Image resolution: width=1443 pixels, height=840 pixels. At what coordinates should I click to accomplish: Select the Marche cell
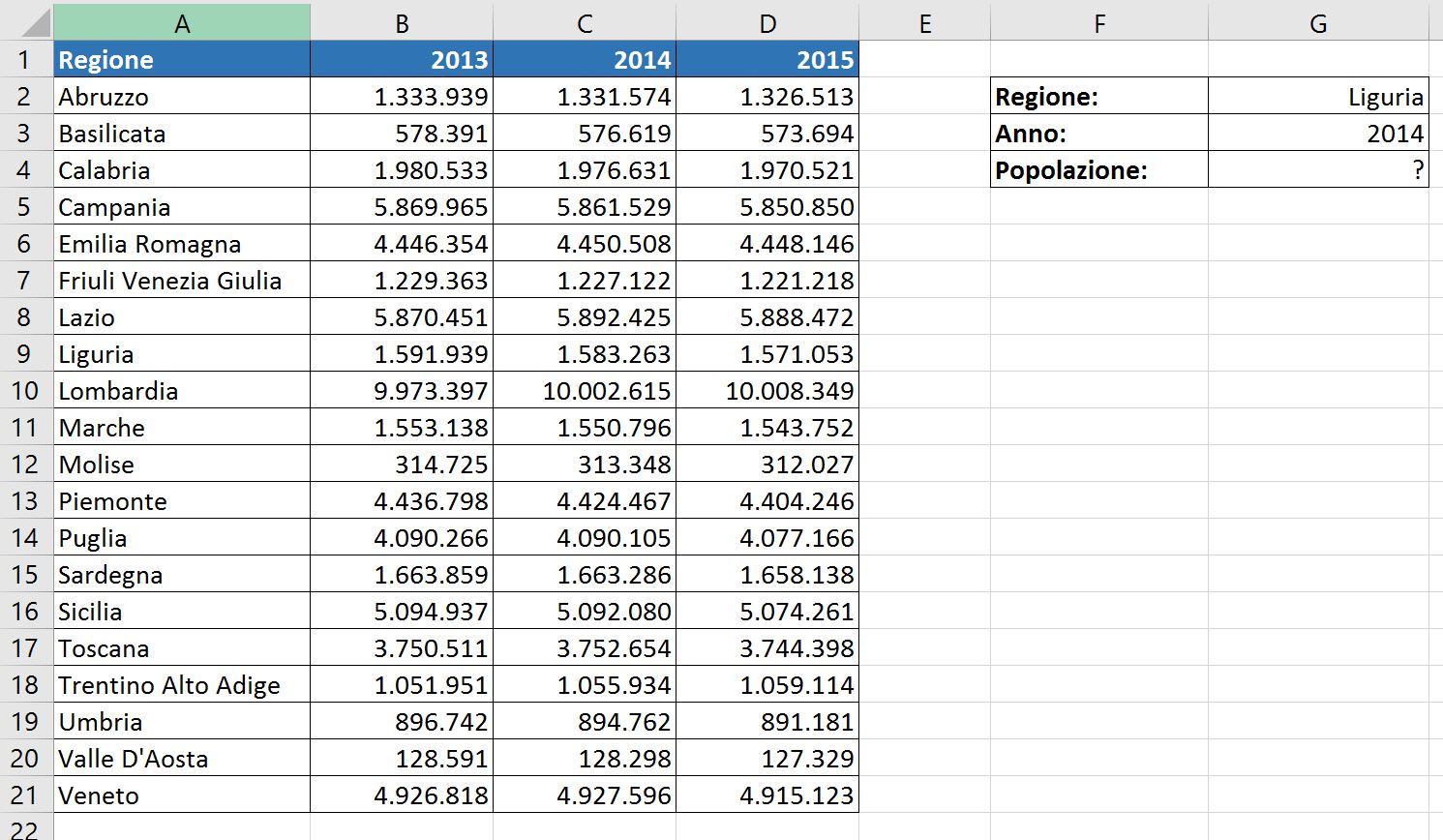point(182,428)
